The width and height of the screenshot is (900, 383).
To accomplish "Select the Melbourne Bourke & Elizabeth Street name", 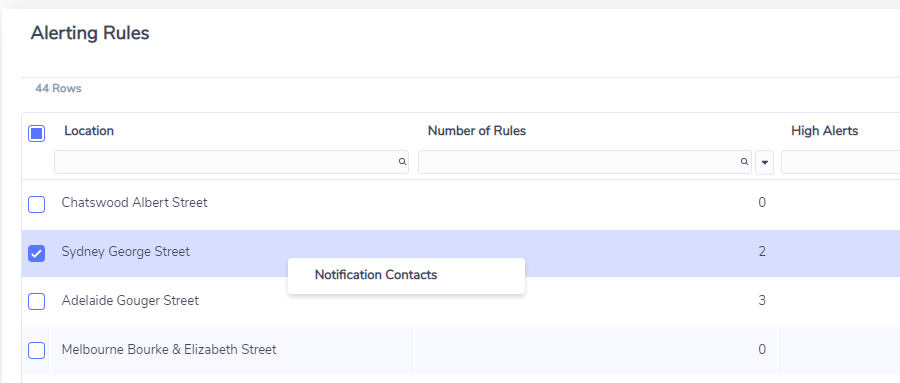I will tap(169, 350).
